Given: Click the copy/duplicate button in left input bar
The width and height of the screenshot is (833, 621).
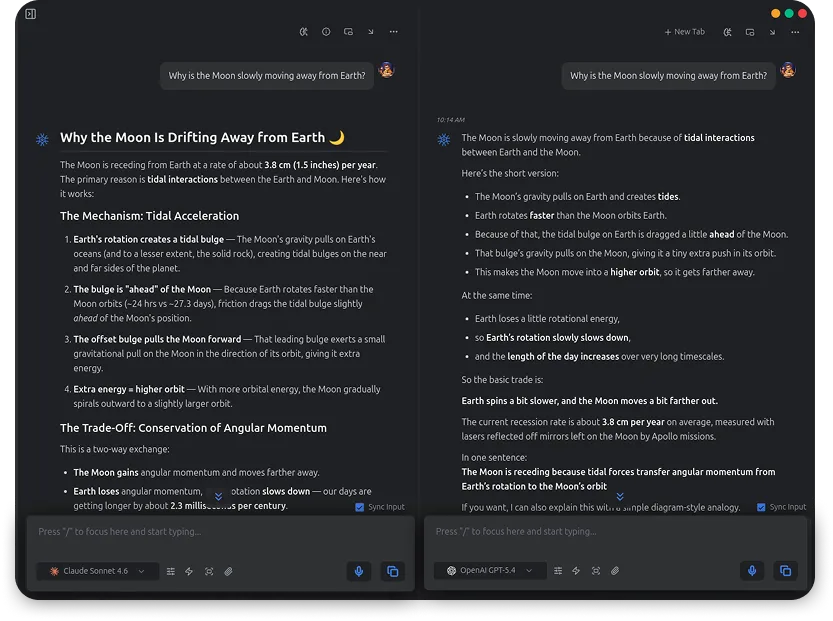Looking at the screenshot, I should pos(393,571).
